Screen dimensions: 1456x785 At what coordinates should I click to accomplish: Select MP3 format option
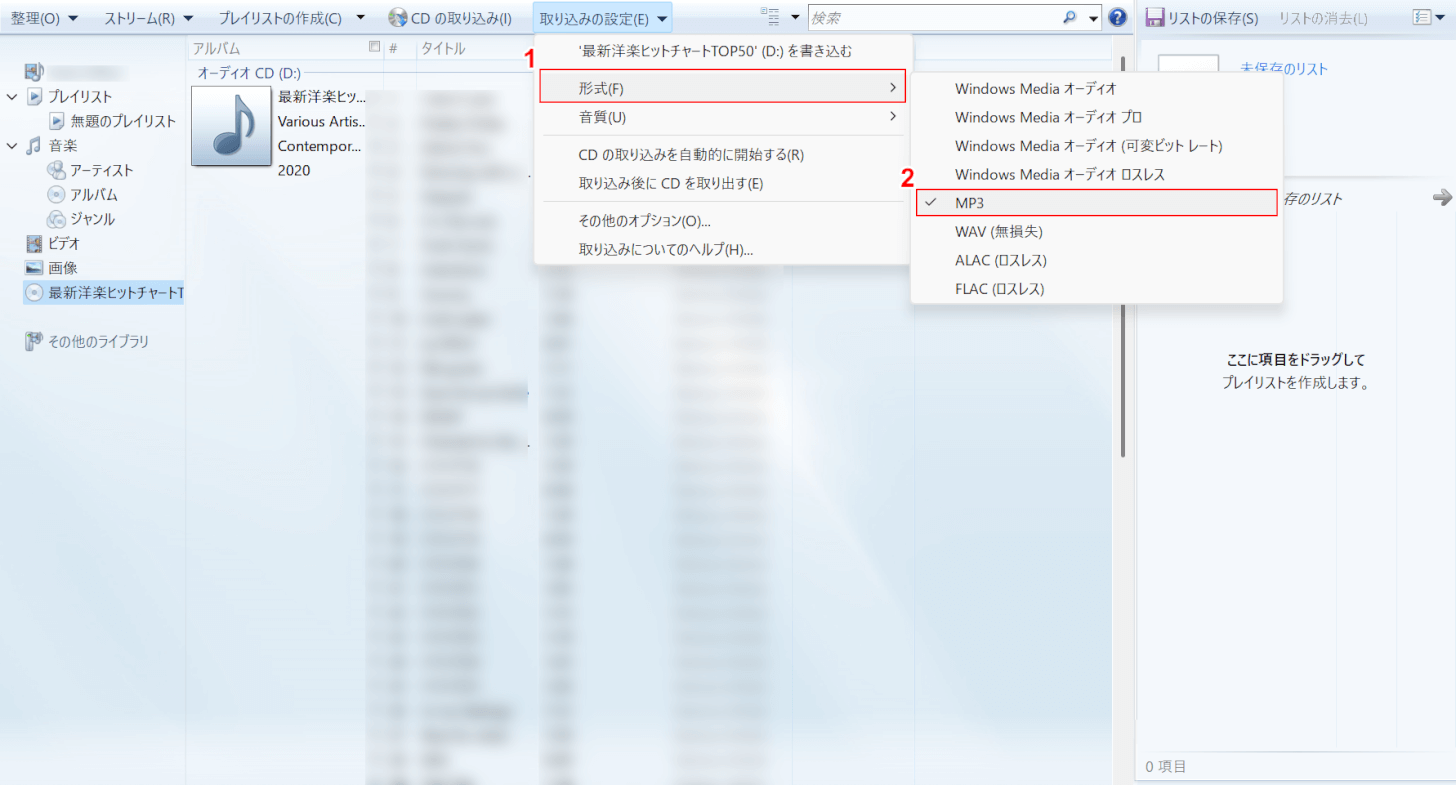1097,203
